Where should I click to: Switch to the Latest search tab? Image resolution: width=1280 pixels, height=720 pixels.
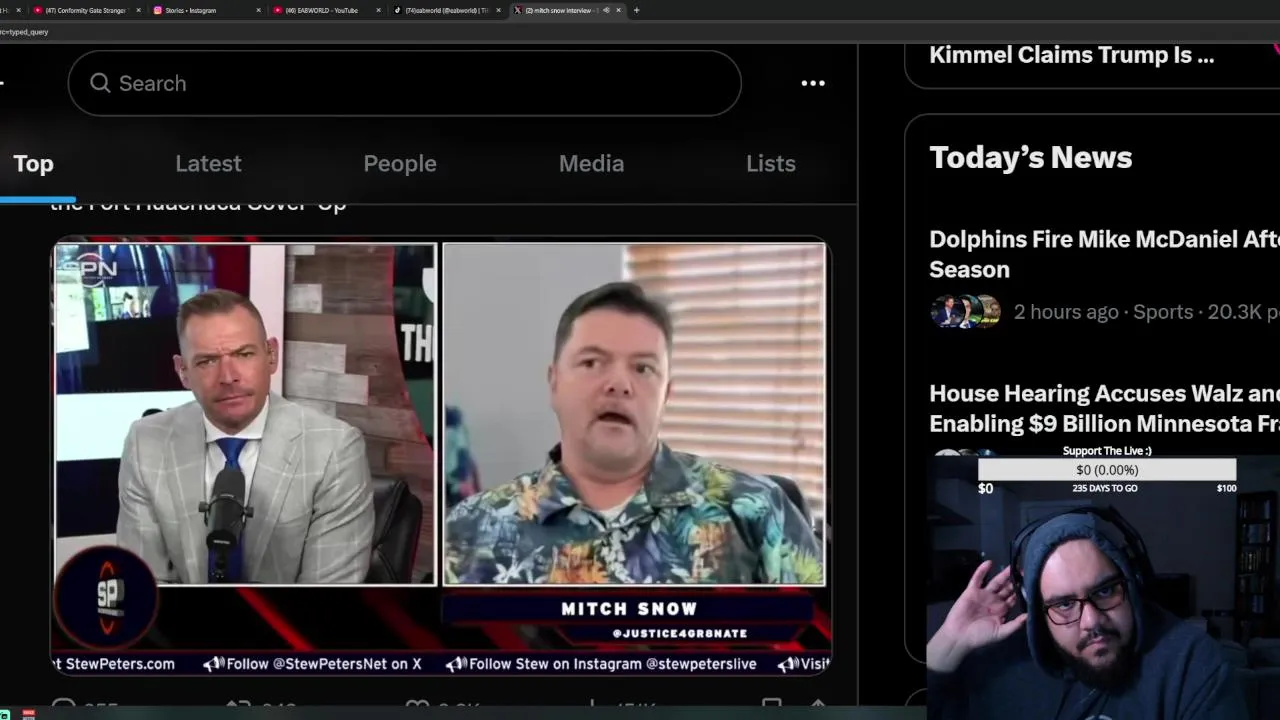pos(208,163)
